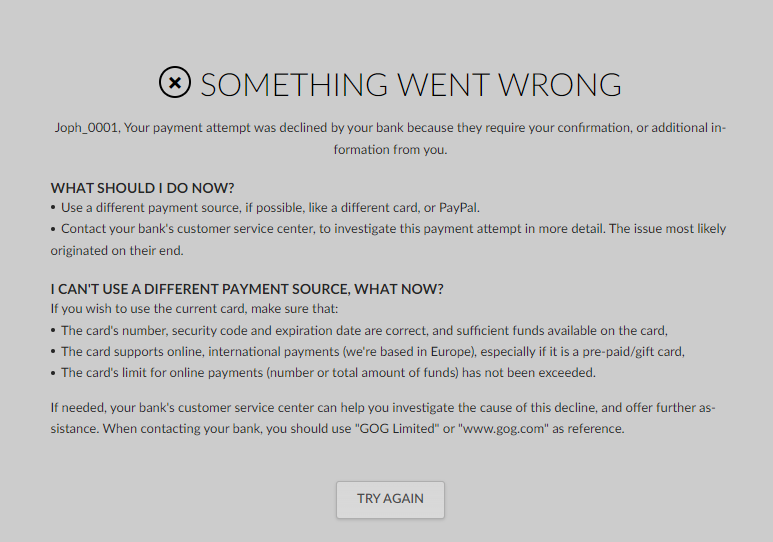Click "I CAN'T USE A DIFFERENT PAYMENT SOURCE" heading
773x542 pixels.
point(247,289)
